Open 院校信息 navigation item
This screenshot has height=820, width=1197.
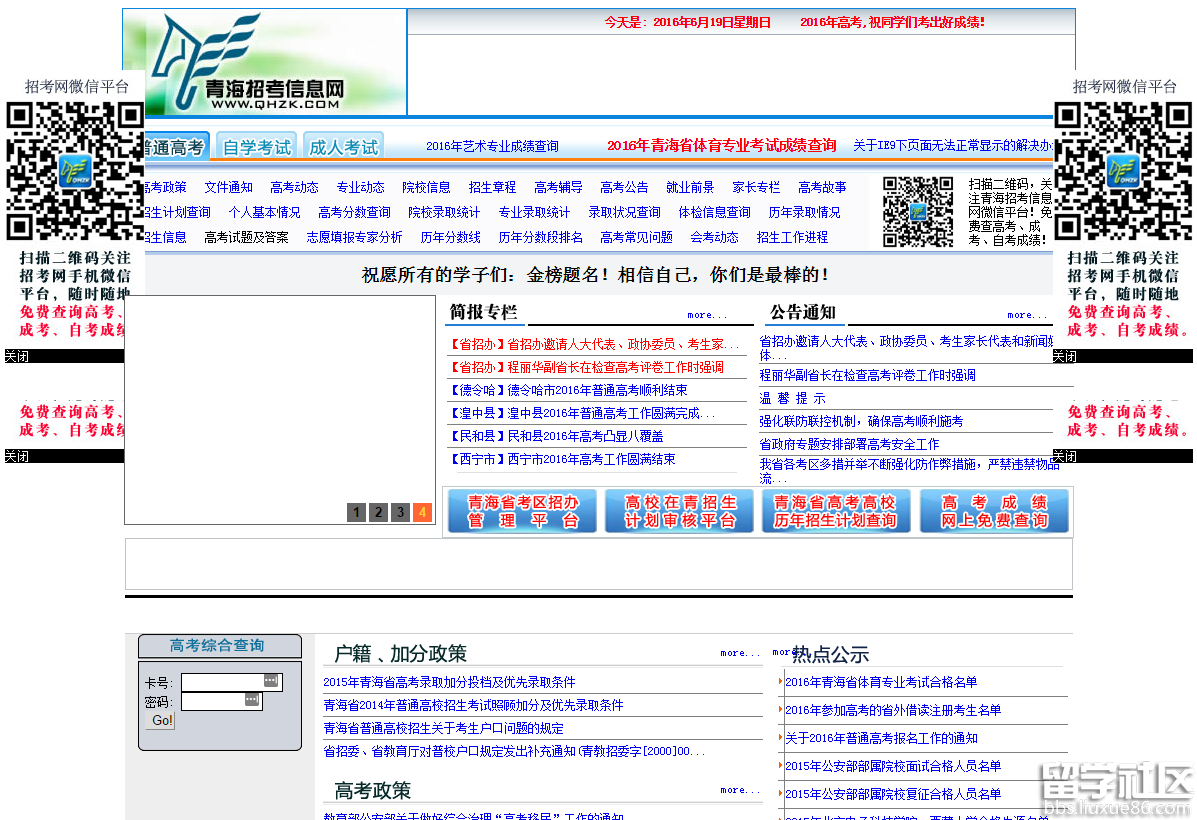[x=426, y=187]
